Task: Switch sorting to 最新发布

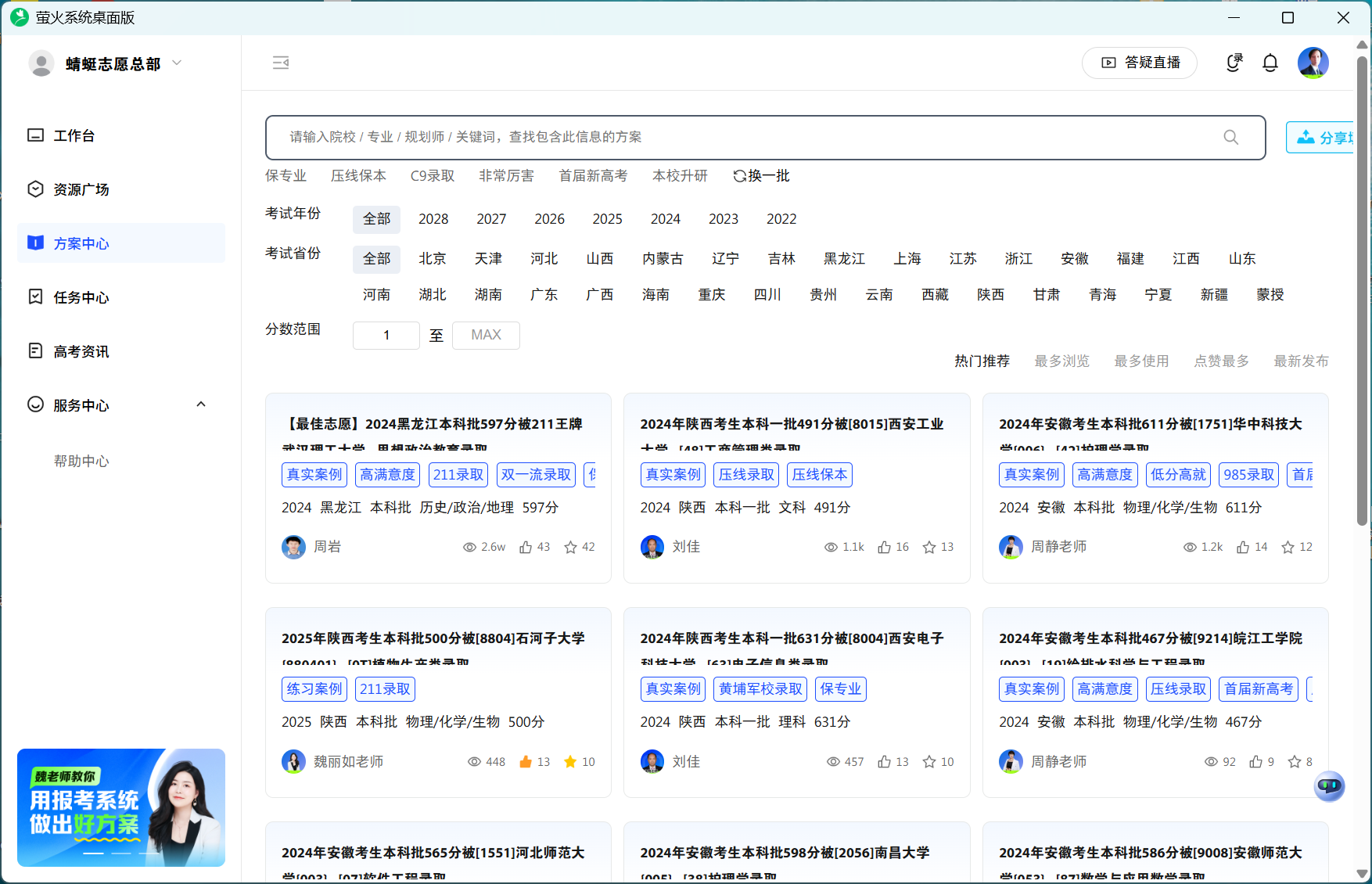Action: [x=1301, y=361]
